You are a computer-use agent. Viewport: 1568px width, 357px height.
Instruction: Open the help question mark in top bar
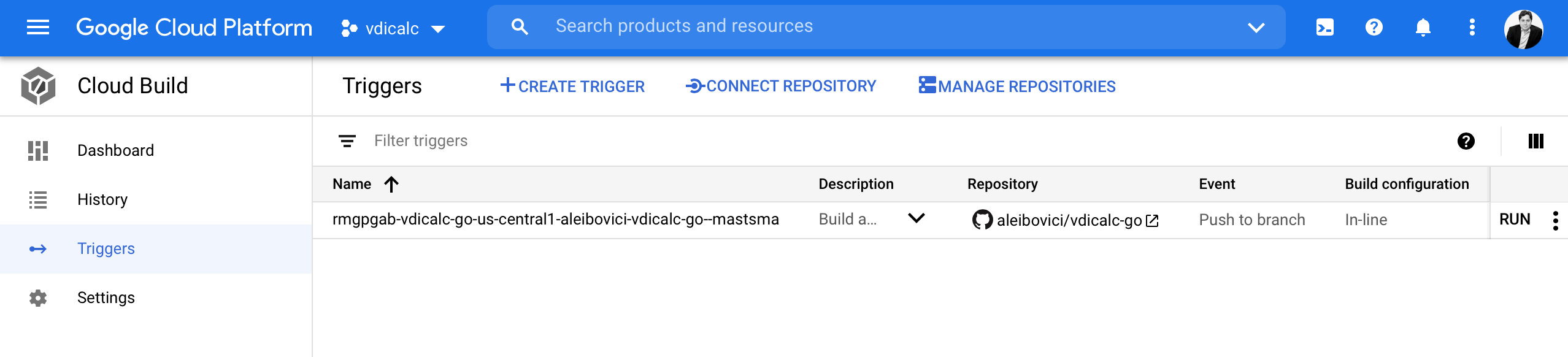1374,27
